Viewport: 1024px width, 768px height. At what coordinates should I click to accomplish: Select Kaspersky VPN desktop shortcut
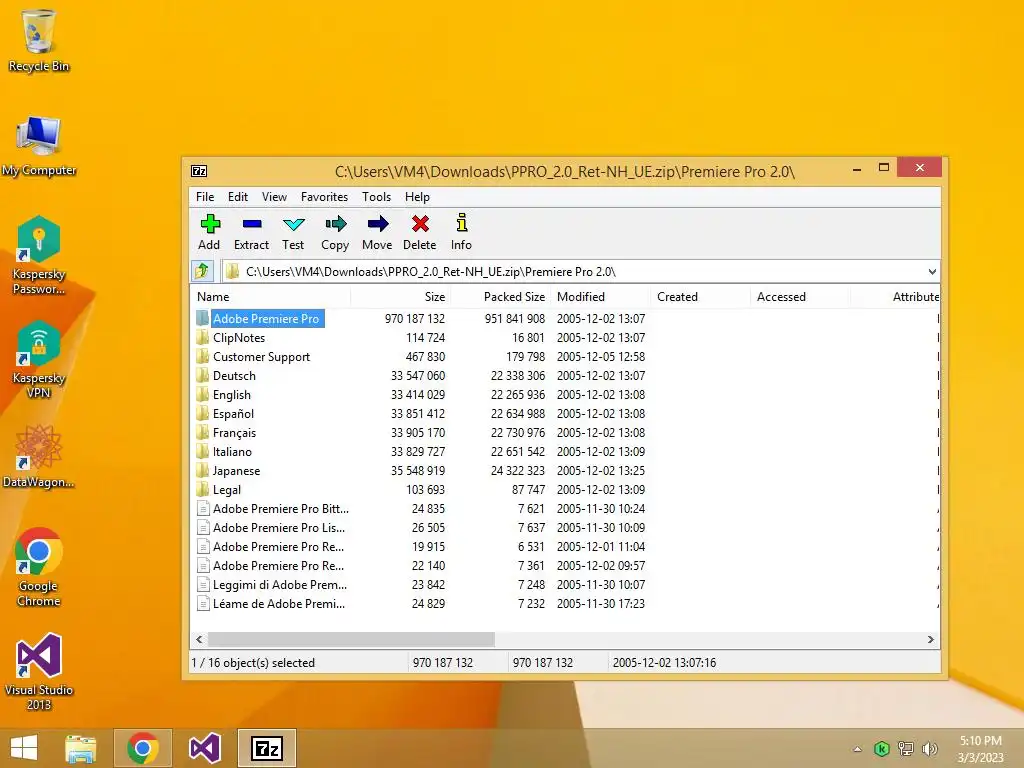click(x=39, y=359)
